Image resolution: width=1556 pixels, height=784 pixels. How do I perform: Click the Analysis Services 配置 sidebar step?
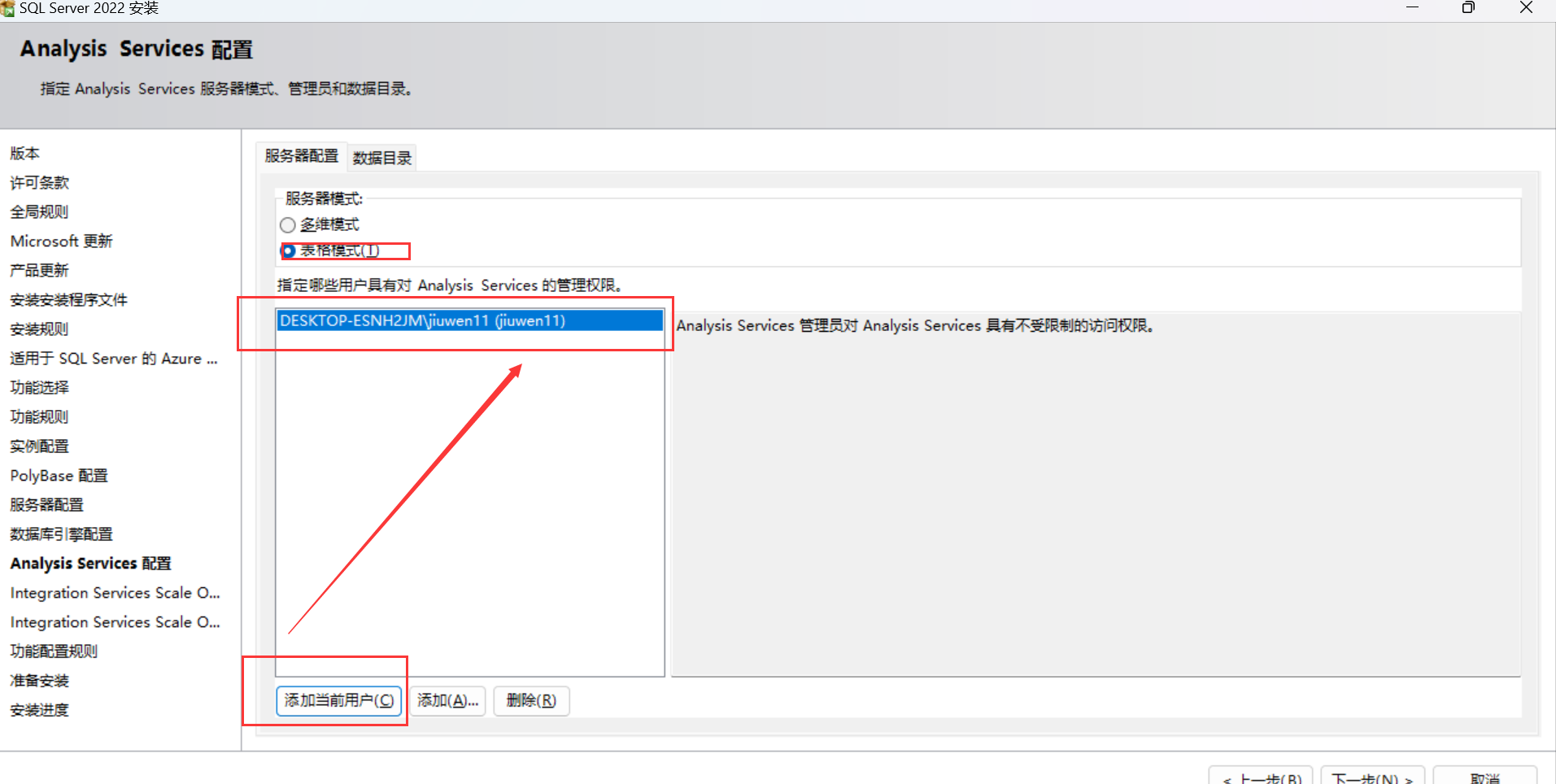(90, 563)
